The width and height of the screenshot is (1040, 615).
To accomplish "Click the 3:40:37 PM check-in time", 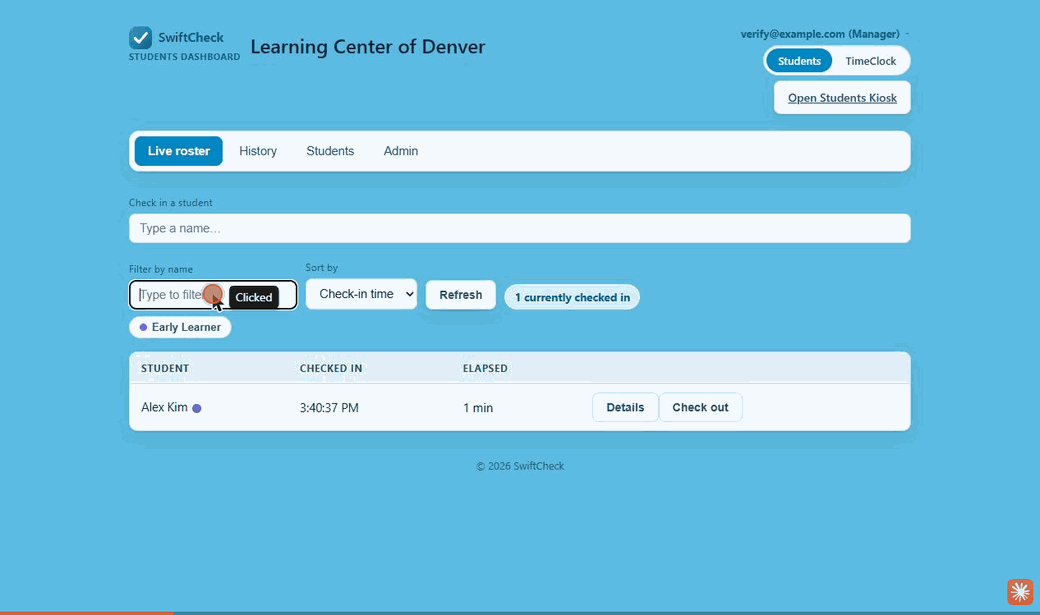I will click(329, 408).
